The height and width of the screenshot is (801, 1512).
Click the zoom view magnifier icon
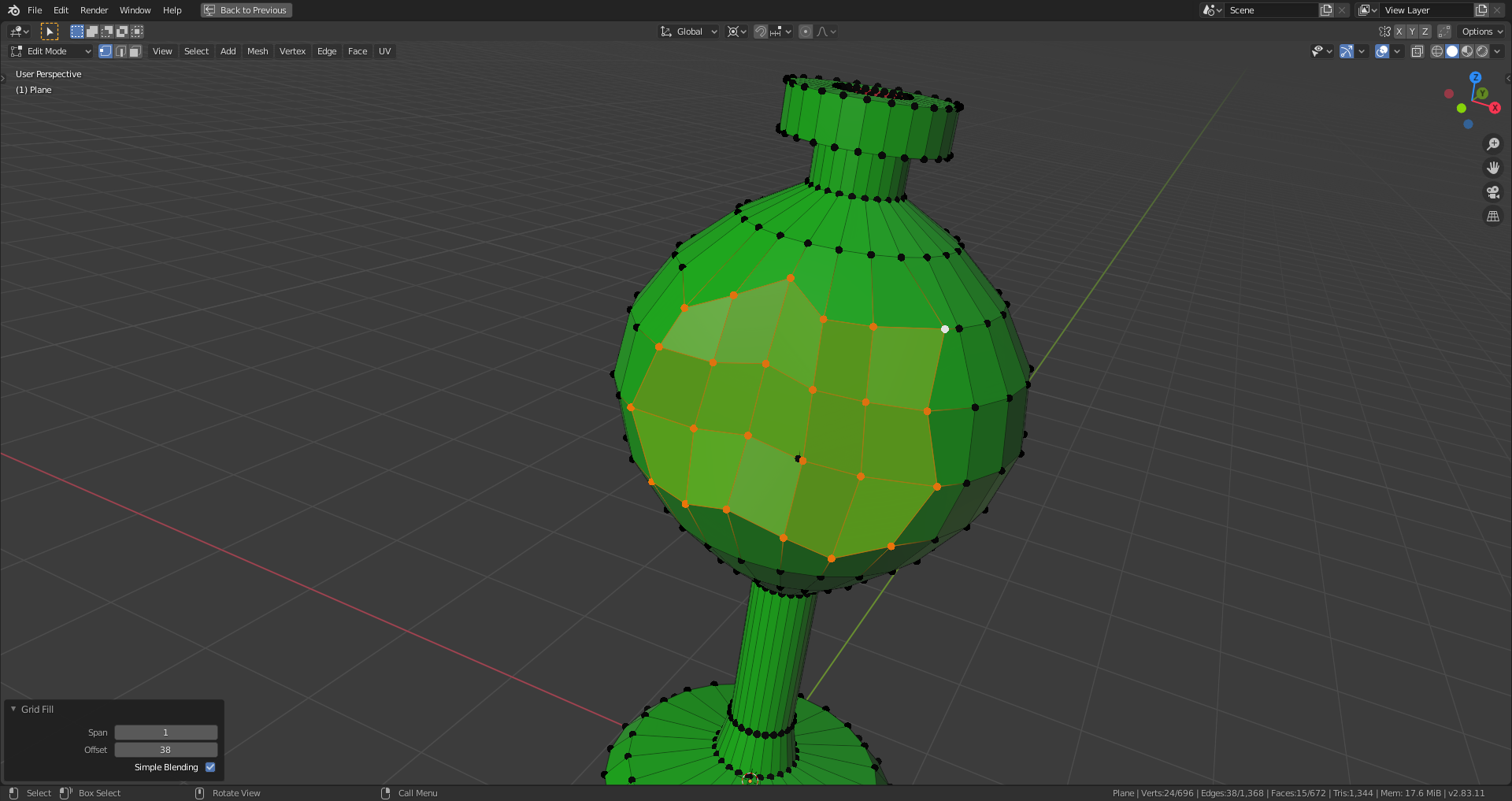click(1493, 144)
